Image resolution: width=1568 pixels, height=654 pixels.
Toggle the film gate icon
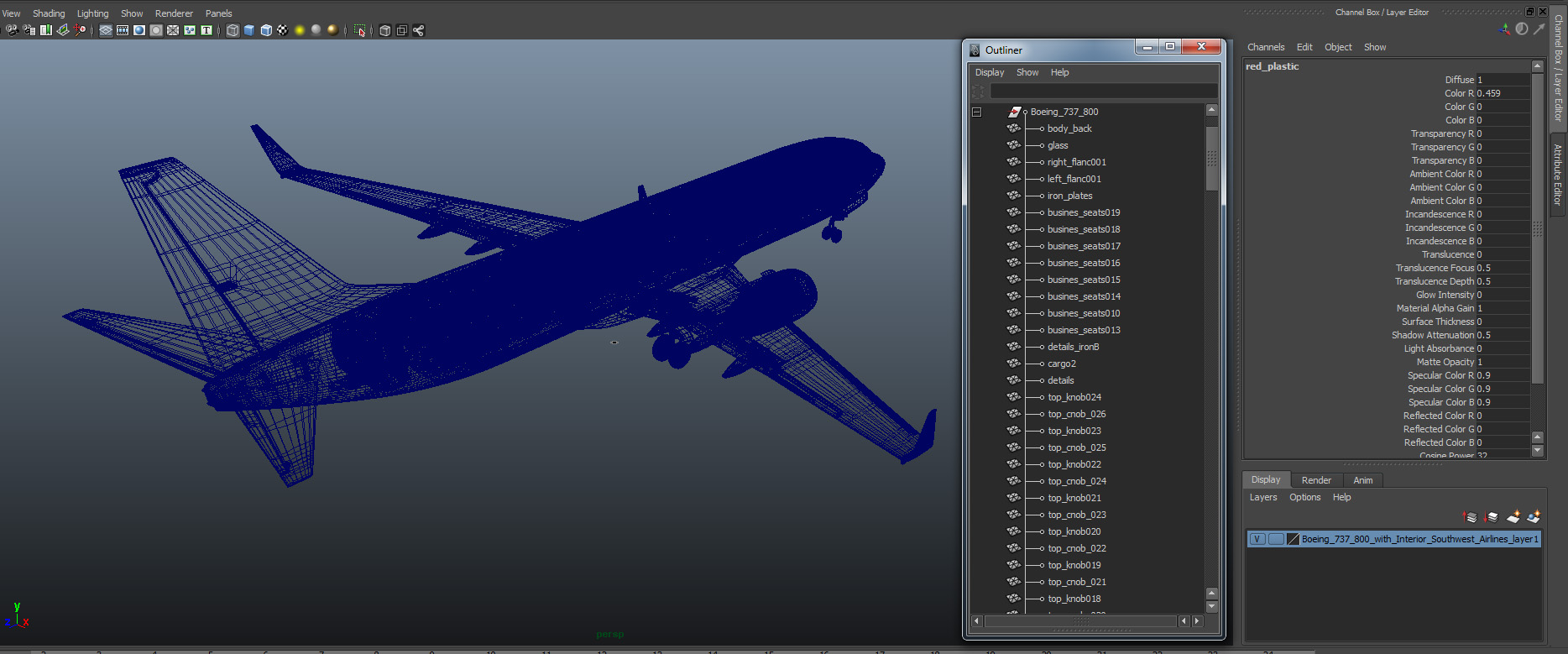(123, 30)
